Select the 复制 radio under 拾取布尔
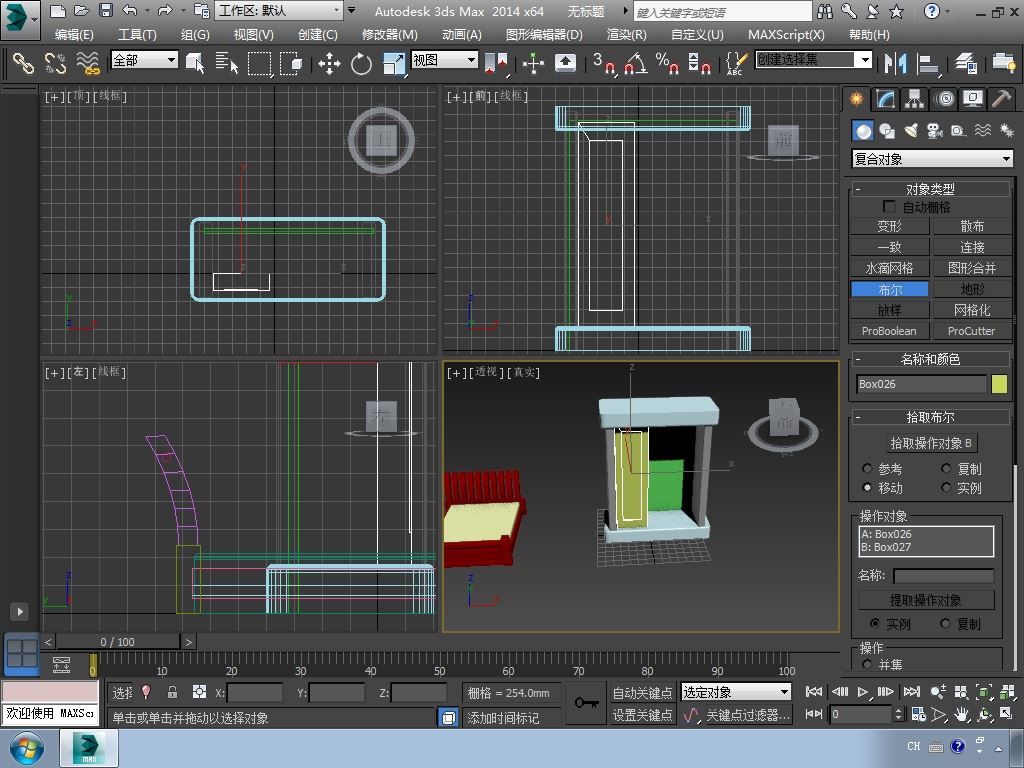Image resolution: width=1024 pixels, height=768 pixels. (946, 469)
